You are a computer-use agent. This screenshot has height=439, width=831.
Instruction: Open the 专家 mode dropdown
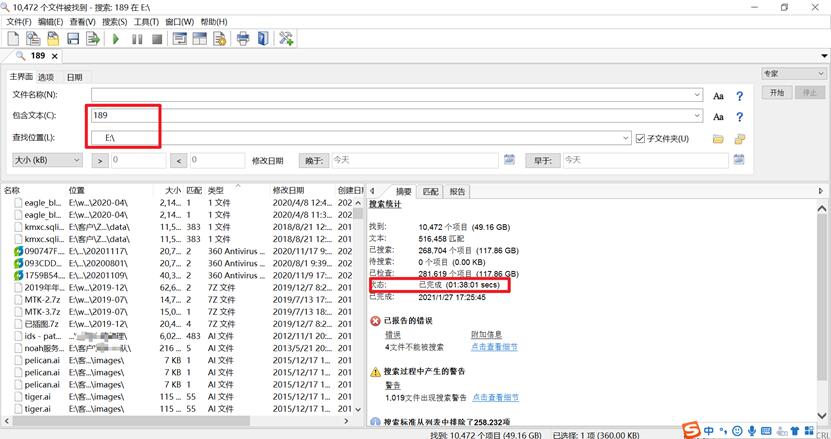792,74
